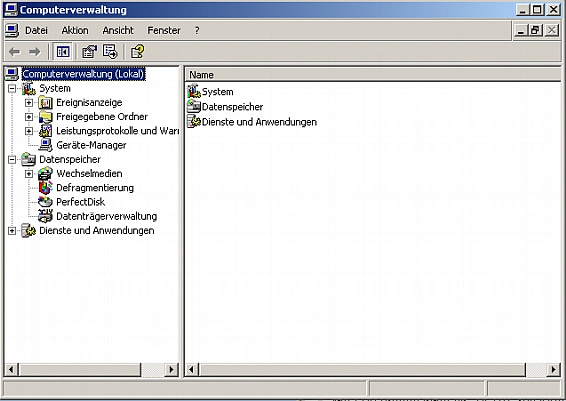Click the System icon in right pane
Image resolution: width=566 pixels, height=401 pixels.
click(194, 91)
